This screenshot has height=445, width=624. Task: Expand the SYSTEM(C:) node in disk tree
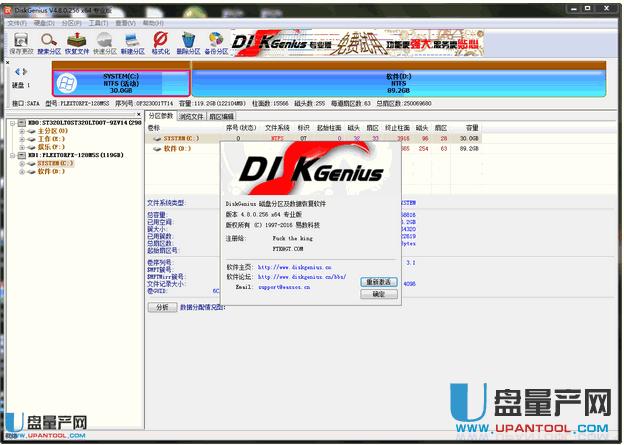click(x=20, y=163)
